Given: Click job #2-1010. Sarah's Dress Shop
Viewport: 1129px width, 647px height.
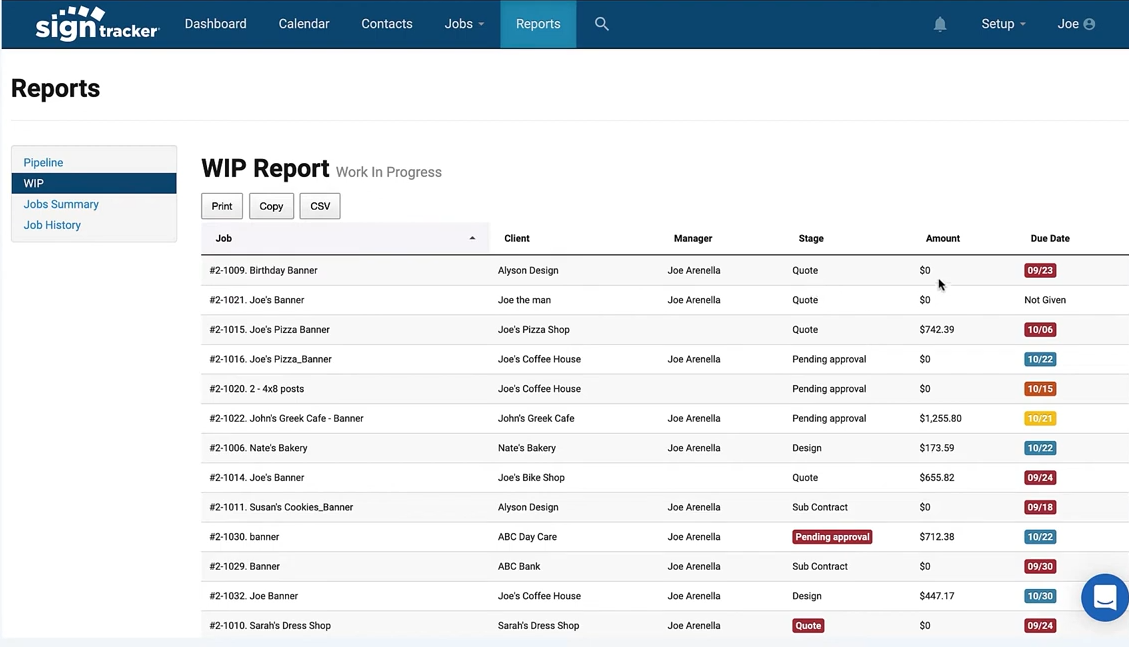Looking at the screenshot, I should (x=270, y=625).
